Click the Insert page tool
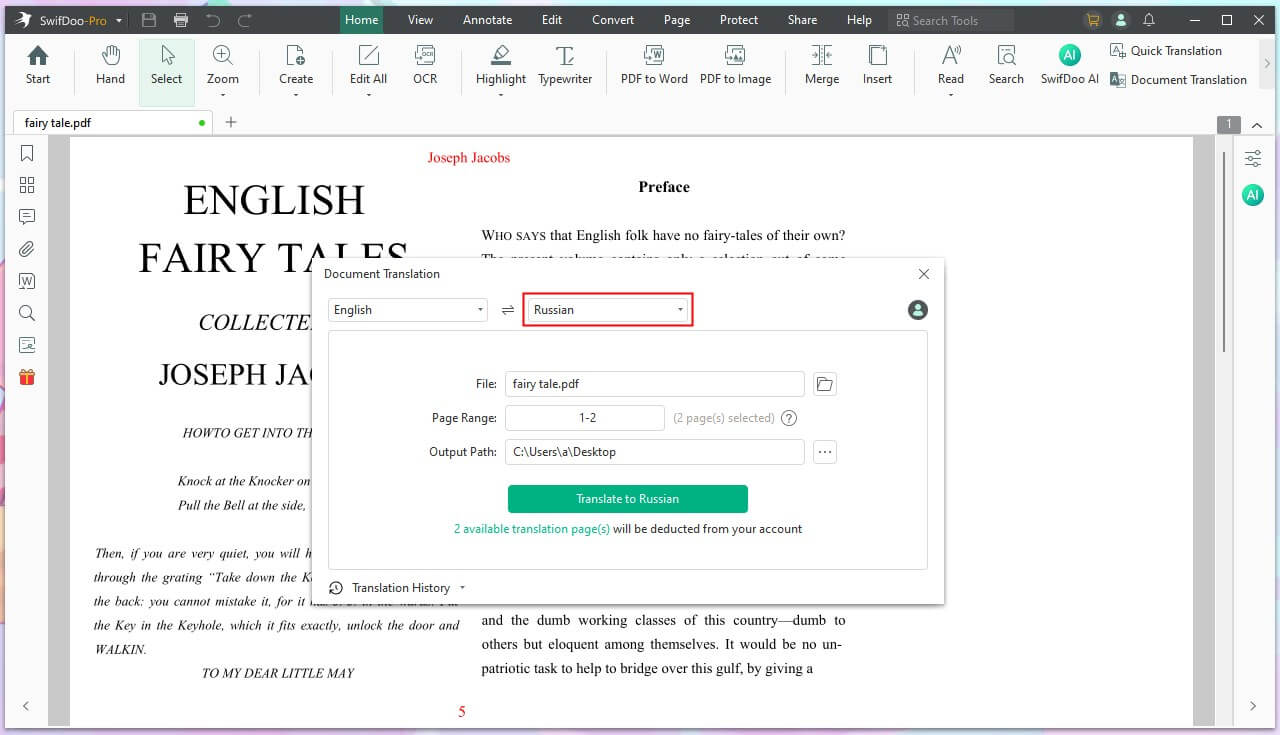The height and width of the screenshot is (735, 1280). point(877,65)
